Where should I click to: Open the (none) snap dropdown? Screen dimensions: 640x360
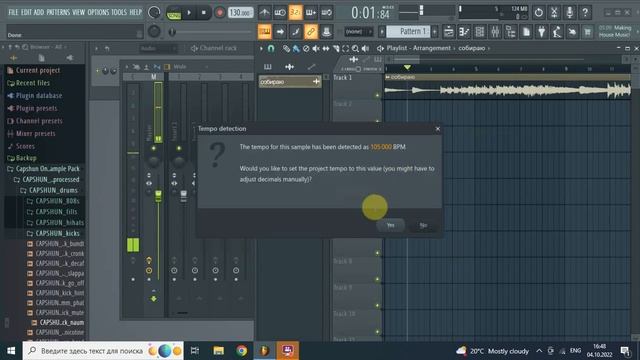358,31
